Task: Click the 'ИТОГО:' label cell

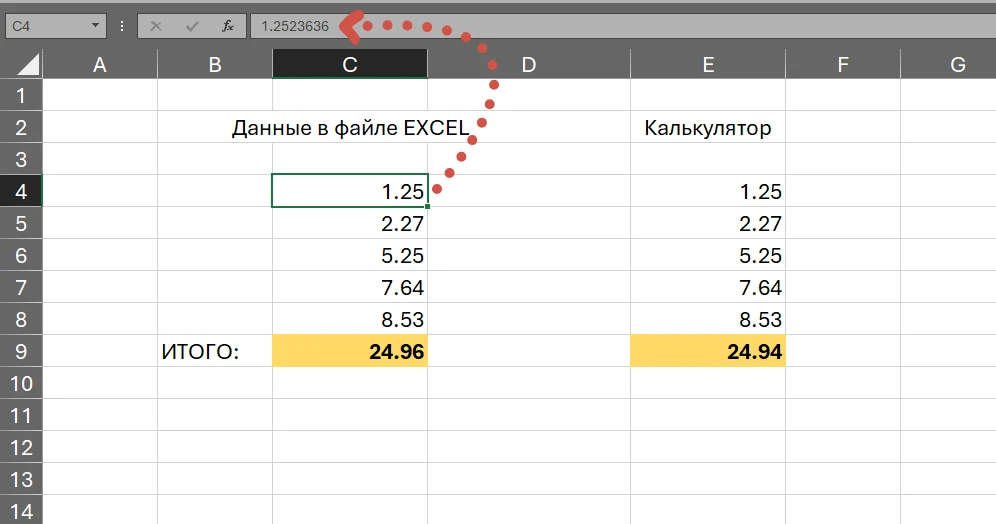Action: click(215, 351)
